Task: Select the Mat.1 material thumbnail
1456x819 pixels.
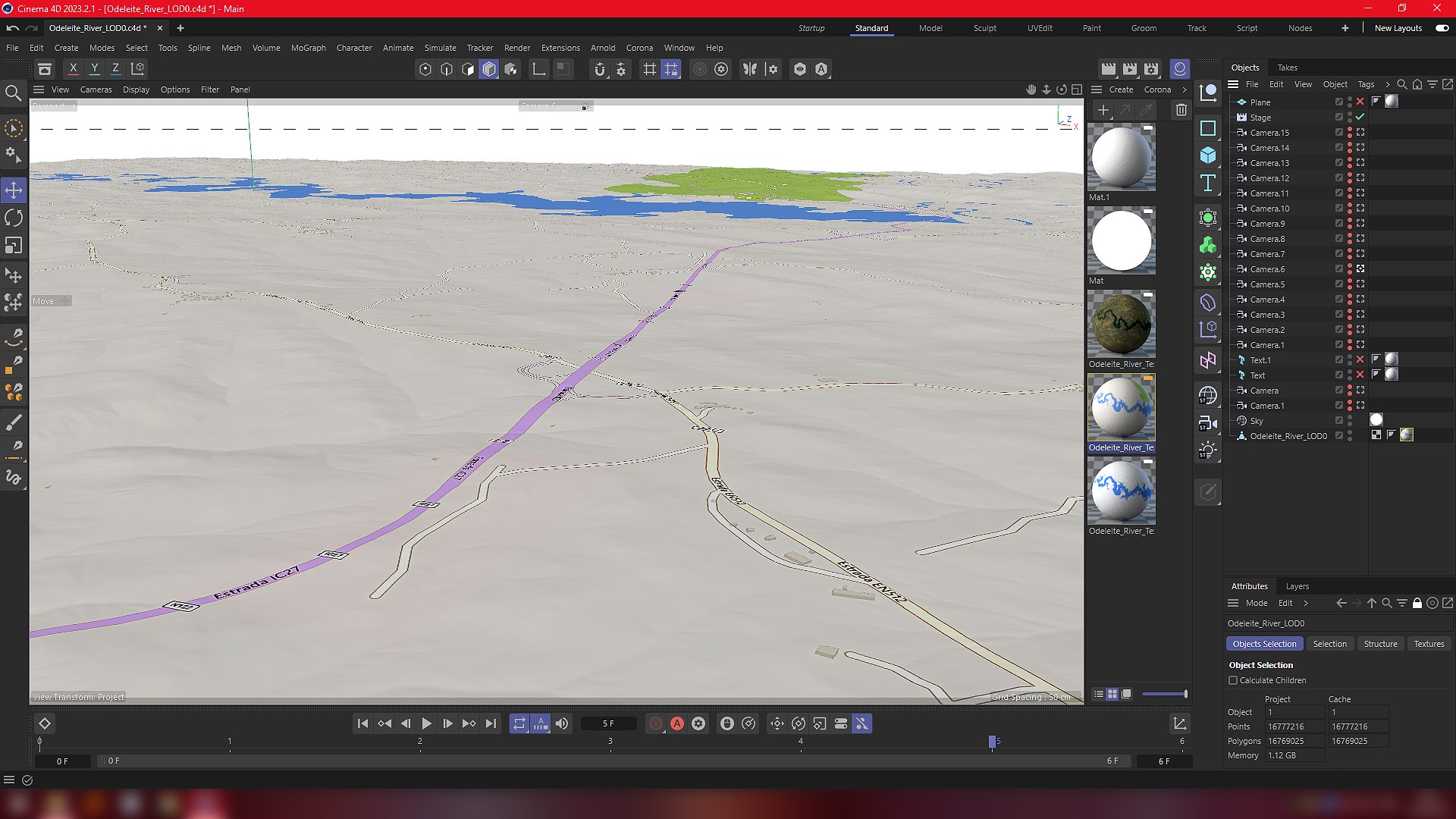Action: [x=1122, y=157]
